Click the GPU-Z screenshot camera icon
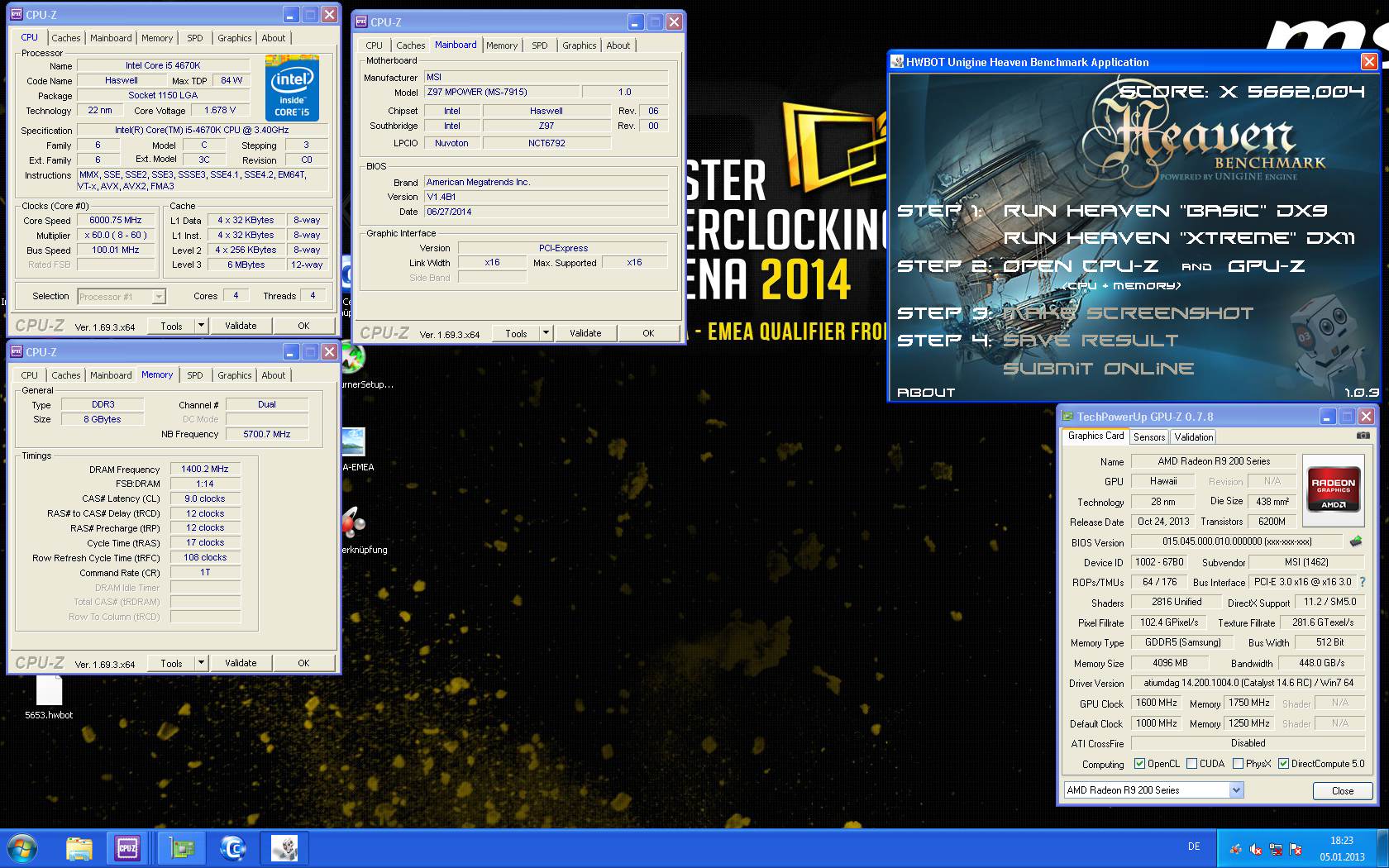 point(1363,436)
